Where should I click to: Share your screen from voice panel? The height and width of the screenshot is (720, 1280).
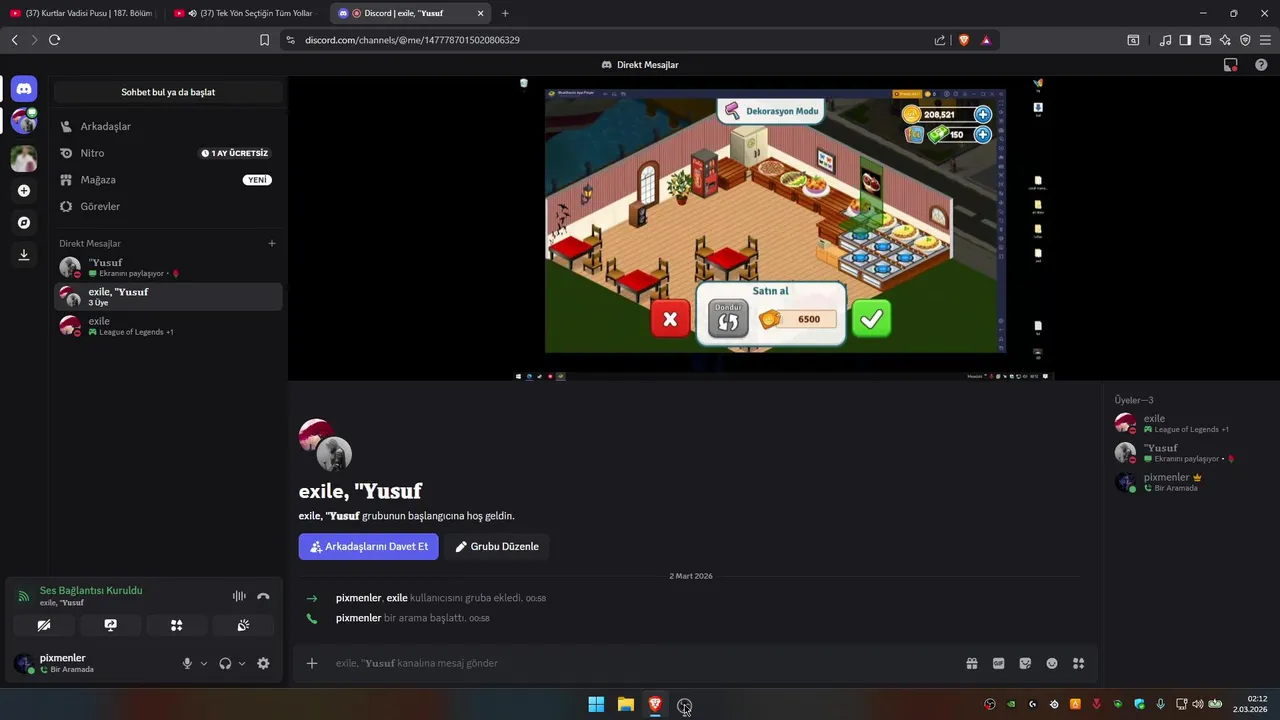[110, 625]
